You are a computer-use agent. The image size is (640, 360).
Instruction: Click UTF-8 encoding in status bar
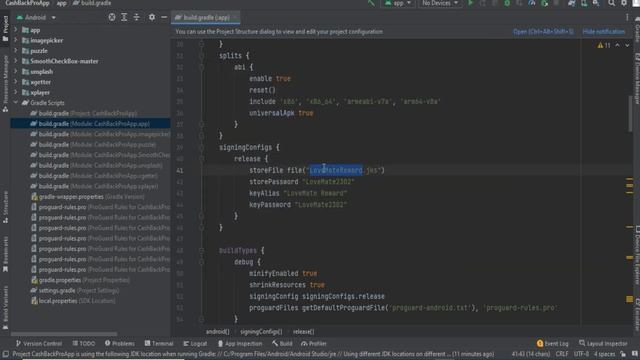click(x=581, y=354)
